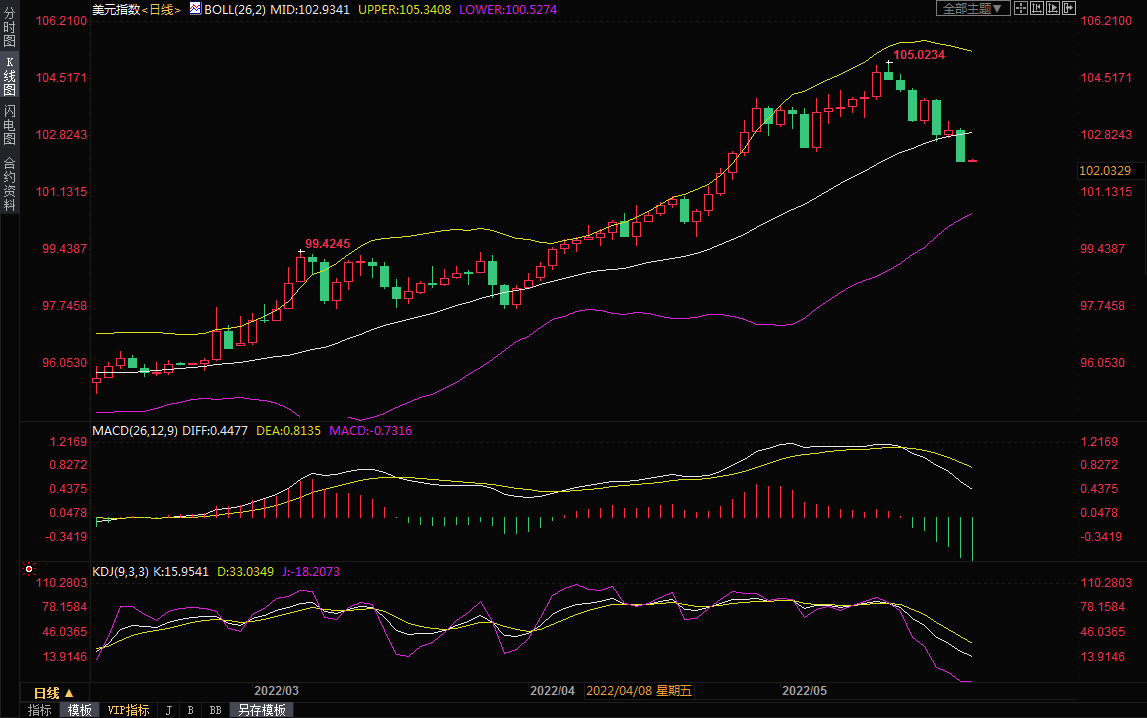The width and height of the screenshot is (1147, 718).
Task: Open the 闪电图 side tab
Action: [x=9, y=125]
